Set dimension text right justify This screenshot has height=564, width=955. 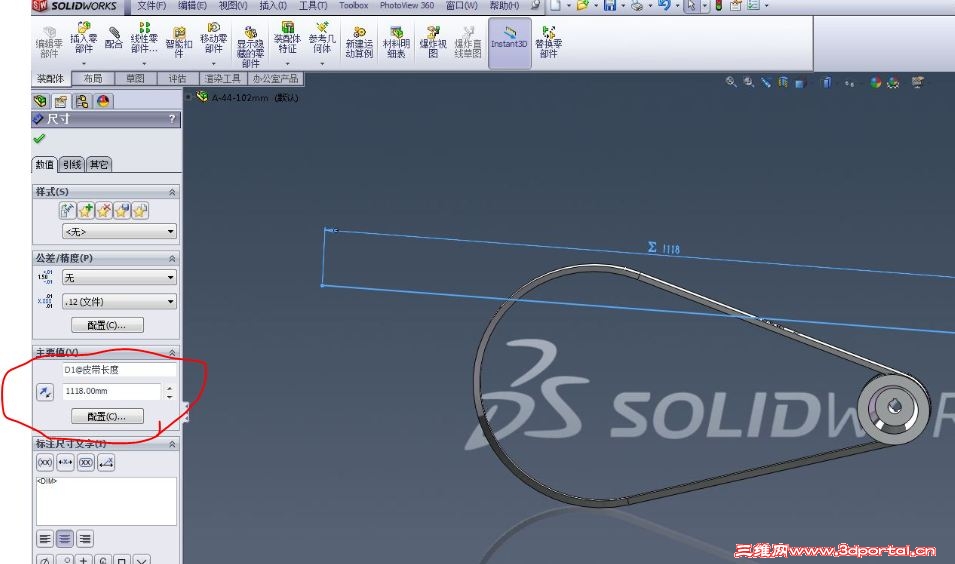85,538
